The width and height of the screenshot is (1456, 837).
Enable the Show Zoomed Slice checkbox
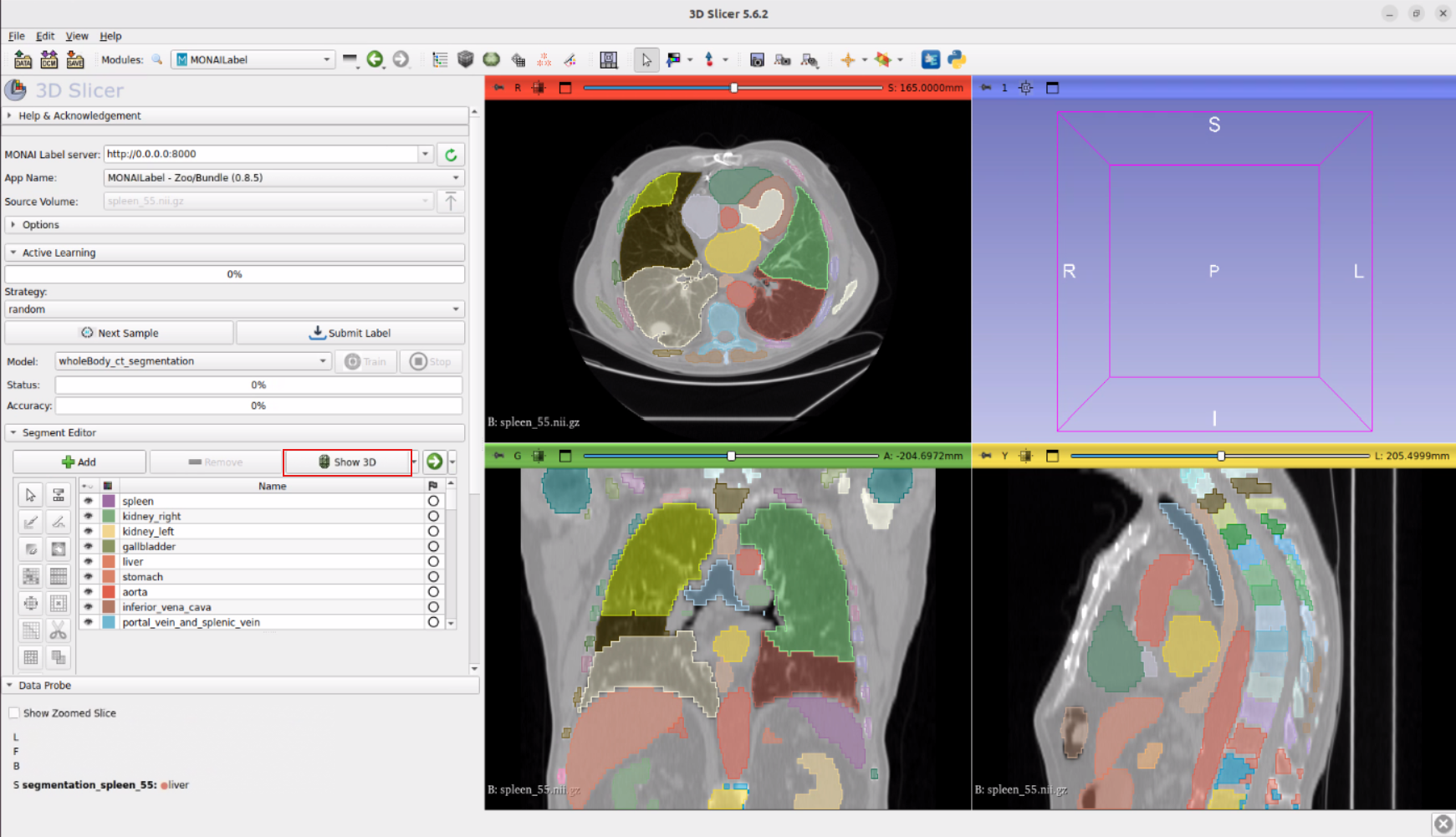coord(14,713)
